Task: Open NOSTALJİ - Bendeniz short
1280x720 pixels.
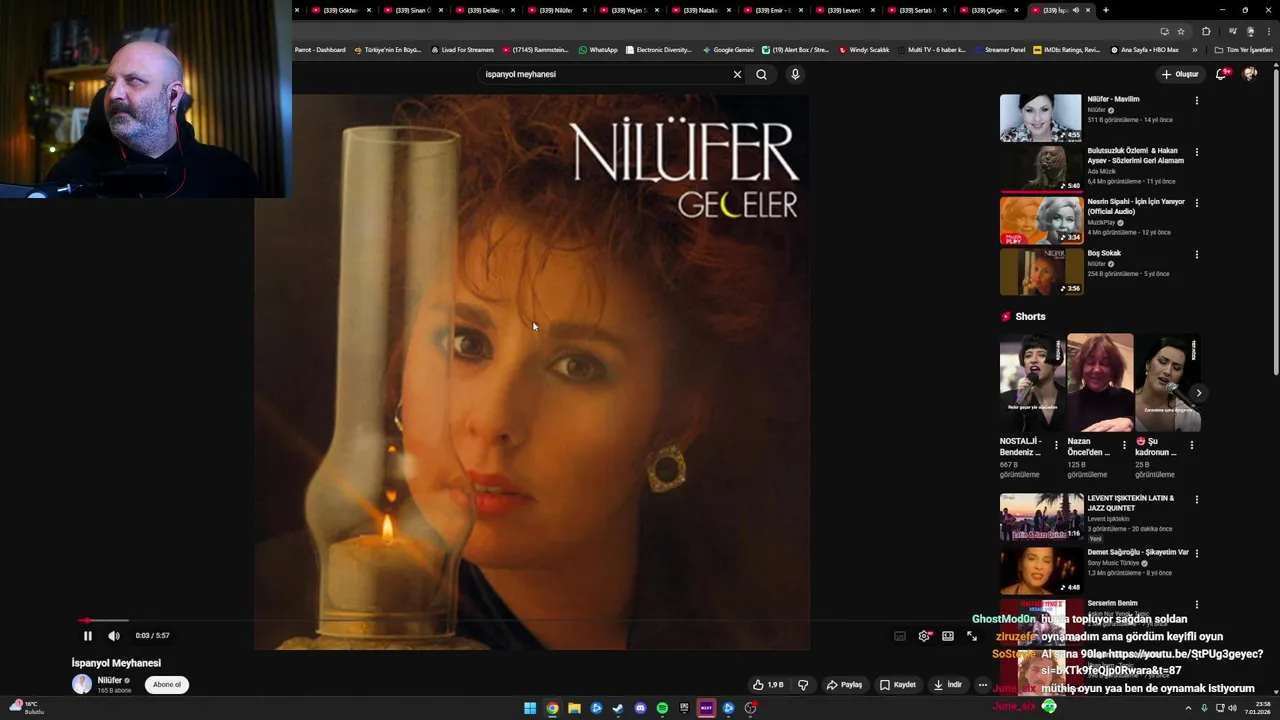Action: click(x=1032, y=383)
